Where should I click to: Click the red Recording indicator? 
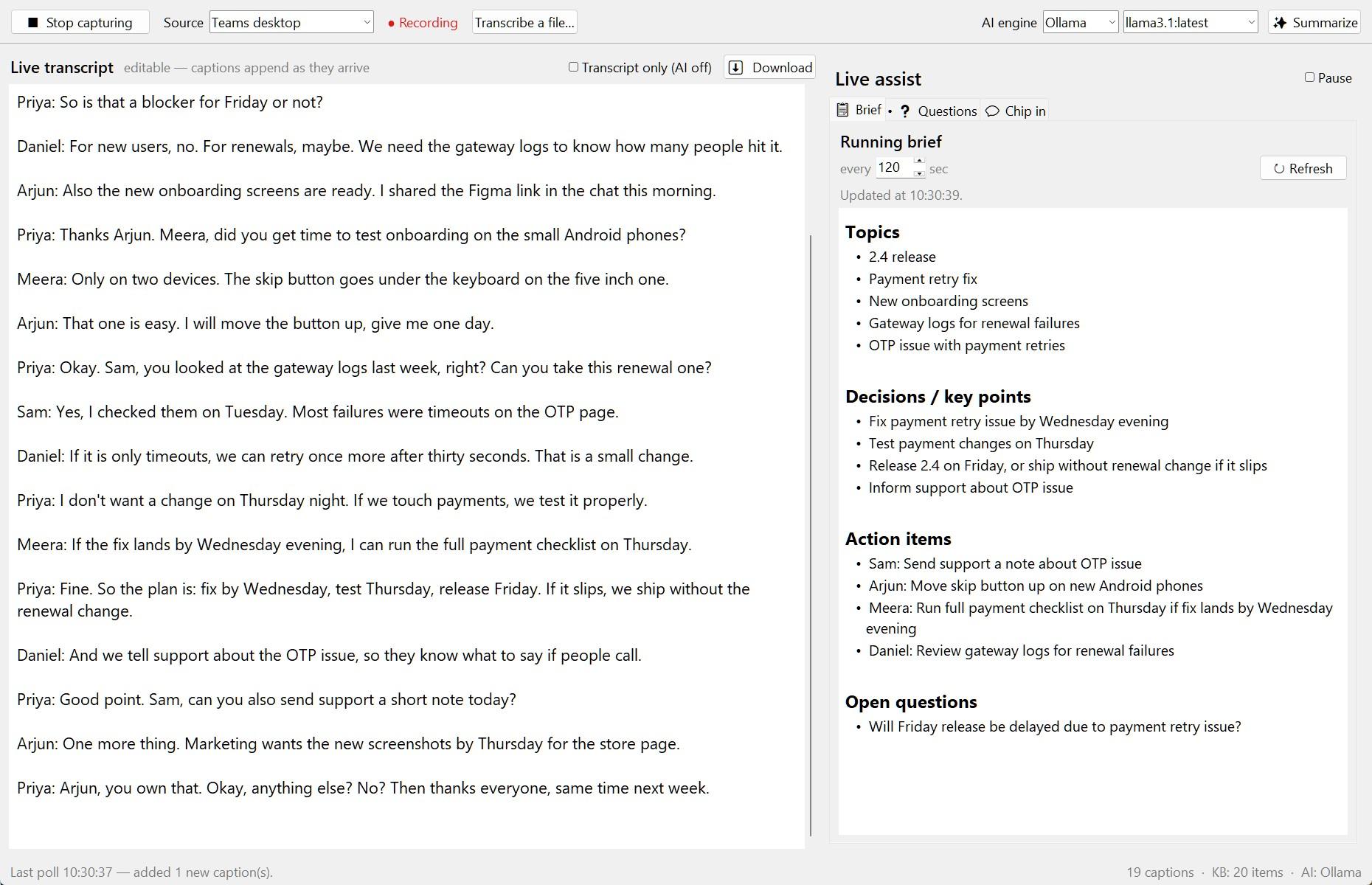pyautogui.click(x=423, y=22)
